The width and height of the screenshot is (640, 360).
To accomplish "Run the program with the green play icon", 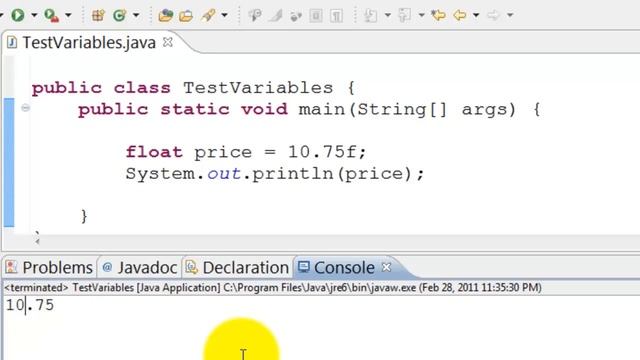I will click(18, 15).
